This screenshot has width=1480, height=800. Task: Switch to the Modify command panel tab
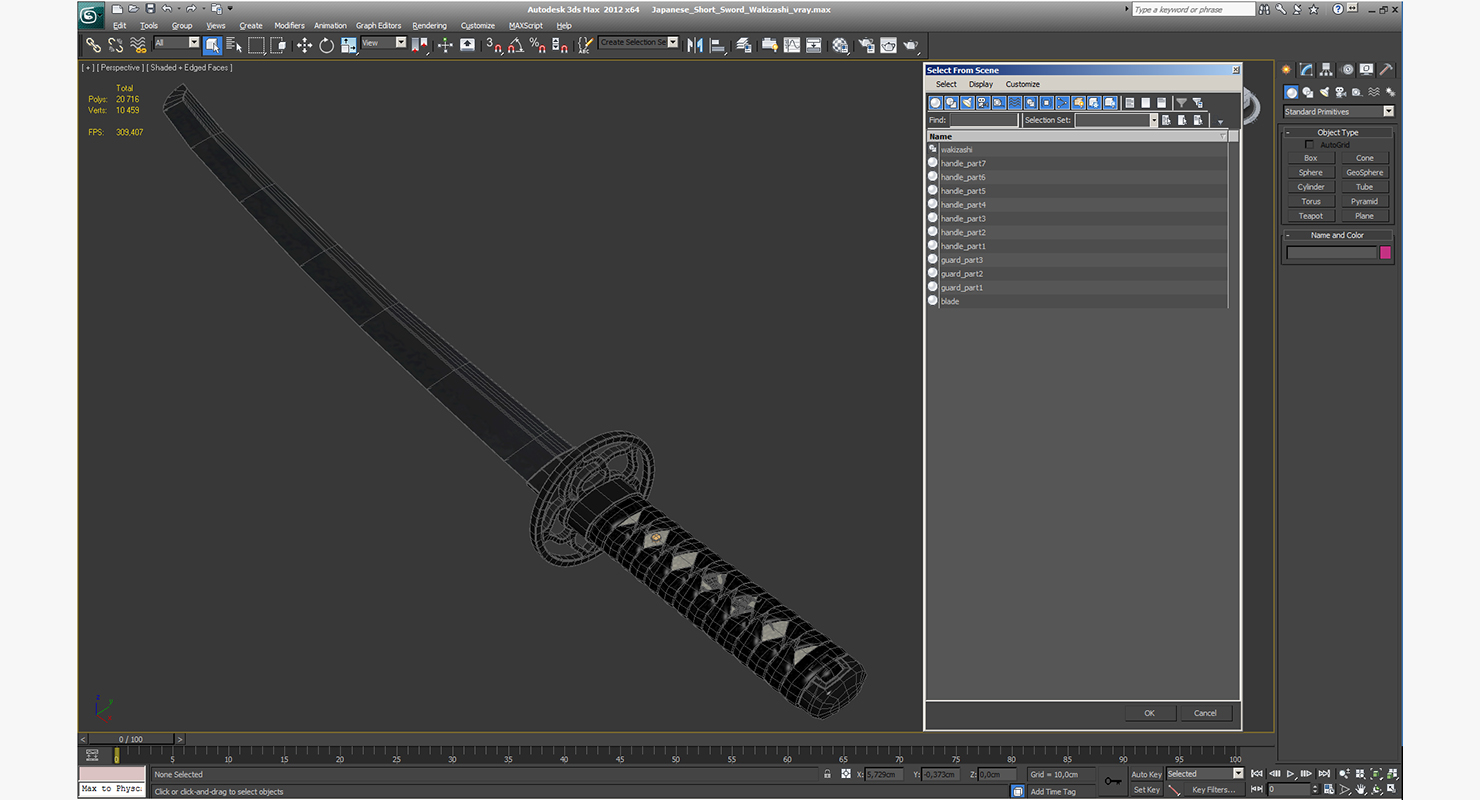[1306, 69]
